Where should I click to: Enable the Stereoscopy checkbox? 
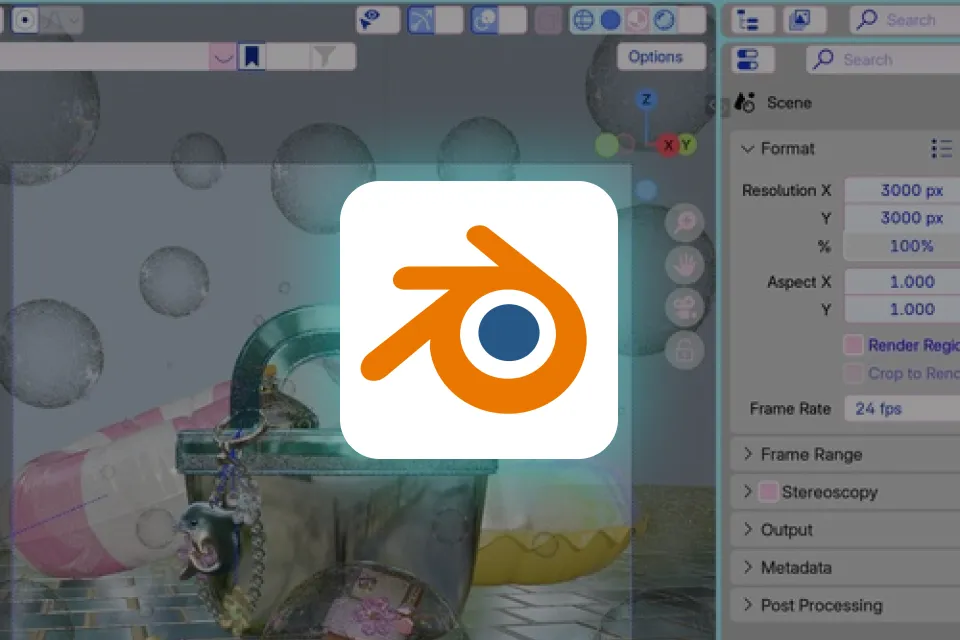768,492
